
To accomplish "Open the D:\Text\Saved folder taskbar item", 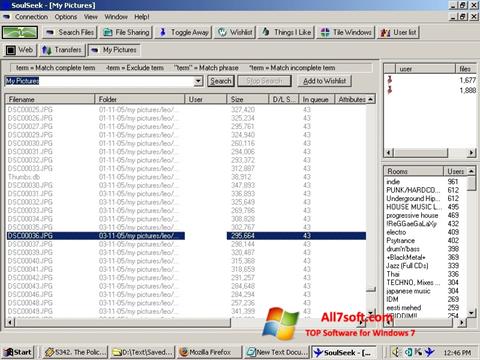I will click(x=142, y=352).
